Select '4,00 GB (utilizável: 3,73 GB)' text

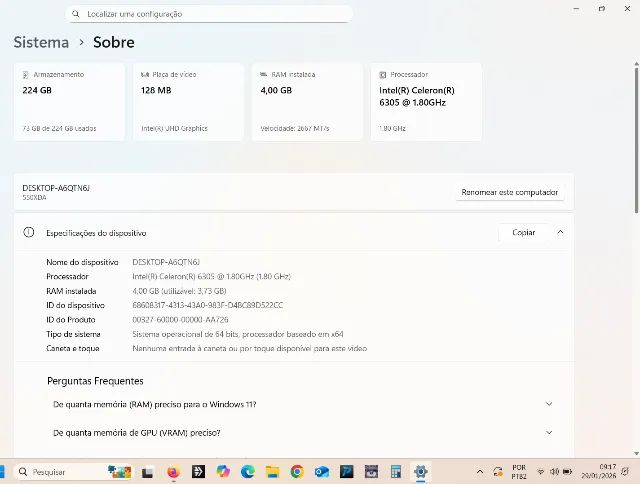pyautogui.click(x=179, y=291)
